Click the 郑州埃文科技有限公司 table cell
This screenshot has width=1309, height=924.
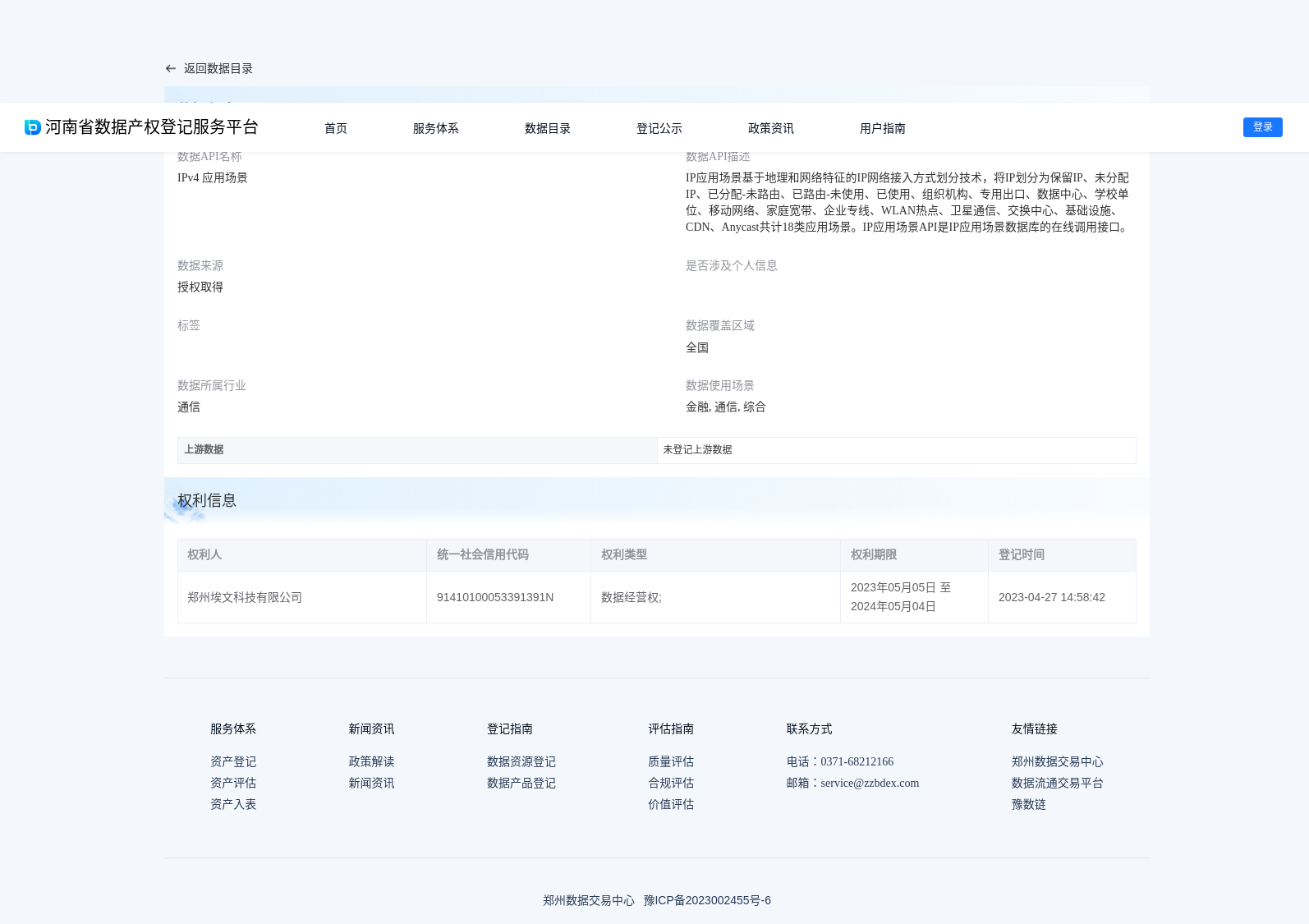tap(302, 597)
